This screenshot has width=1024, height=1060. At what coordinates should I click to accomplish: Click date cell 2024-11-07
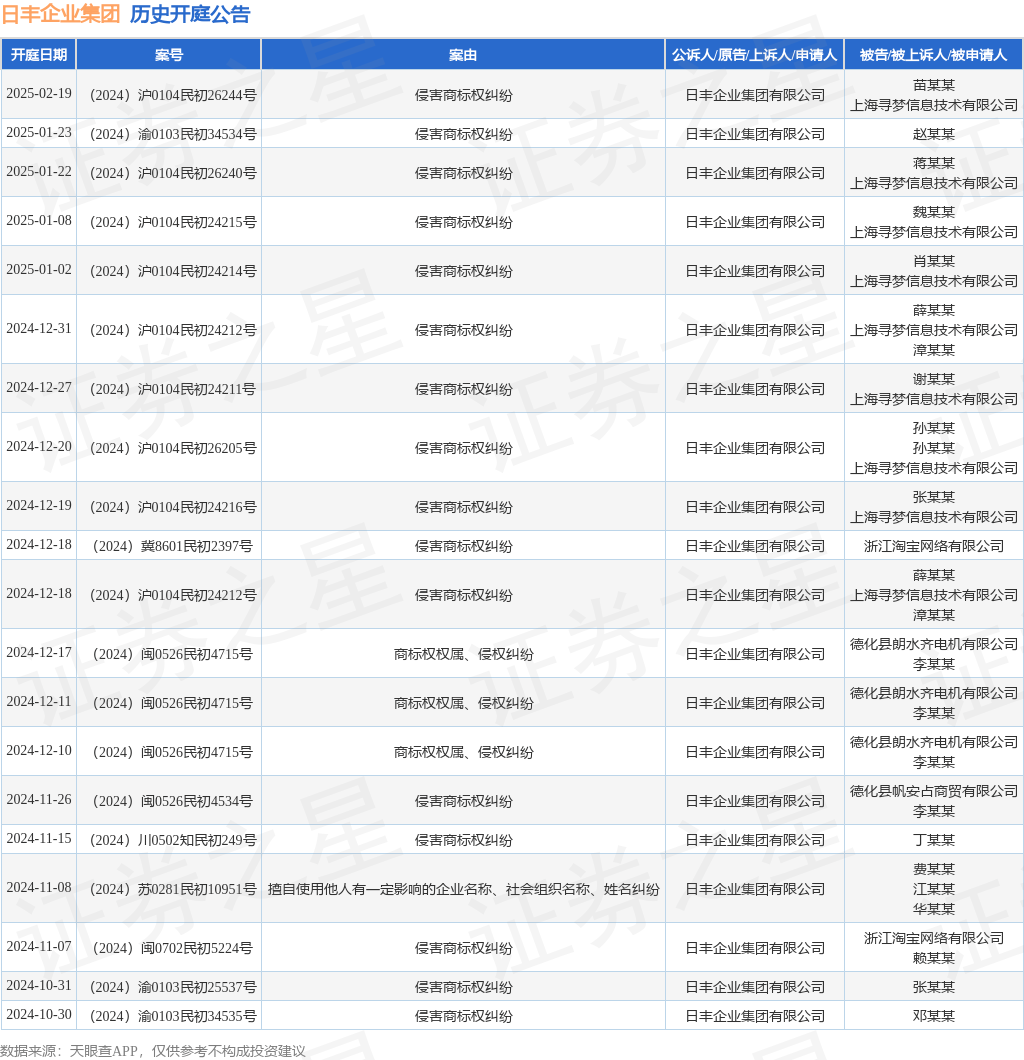(39, 946)
